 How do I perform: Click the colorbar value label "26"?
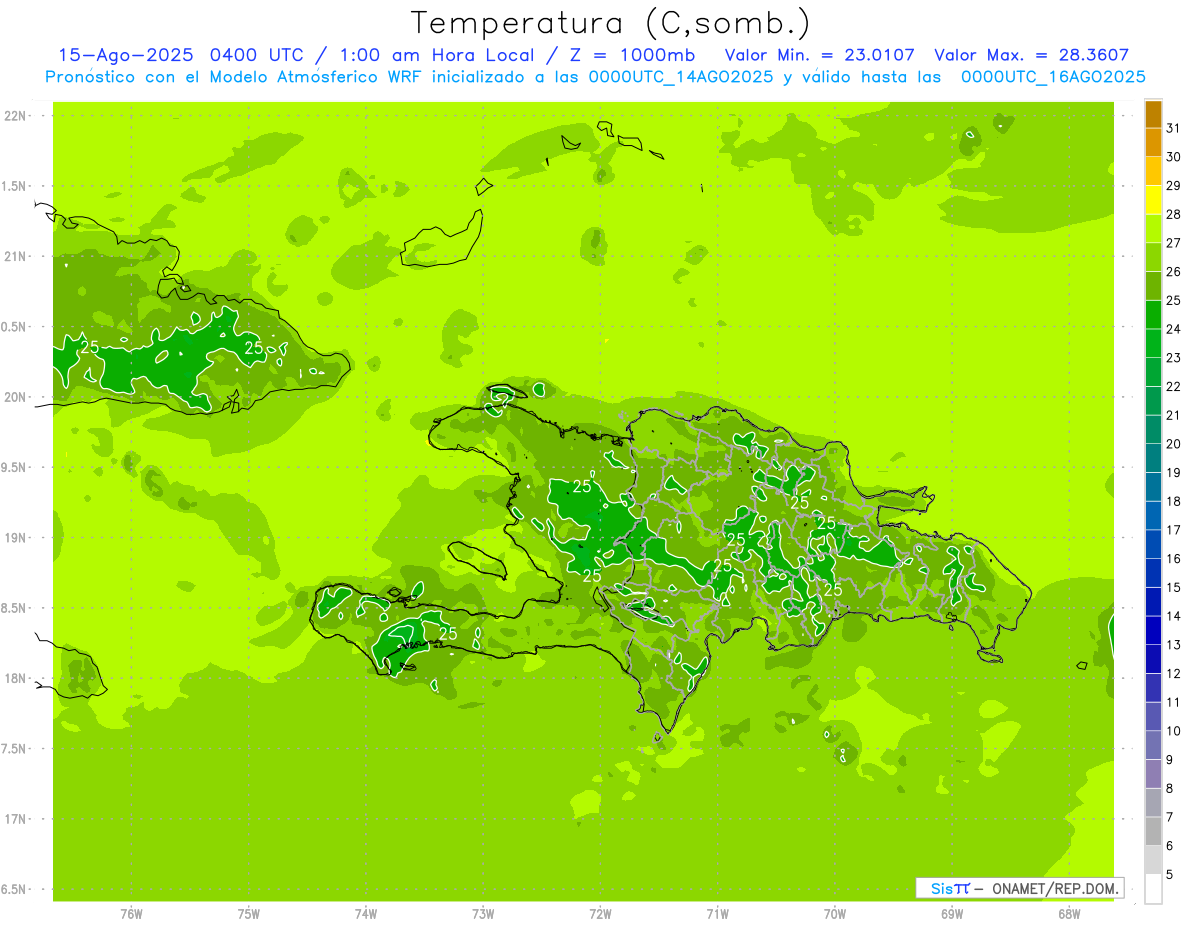point(1174,271)
